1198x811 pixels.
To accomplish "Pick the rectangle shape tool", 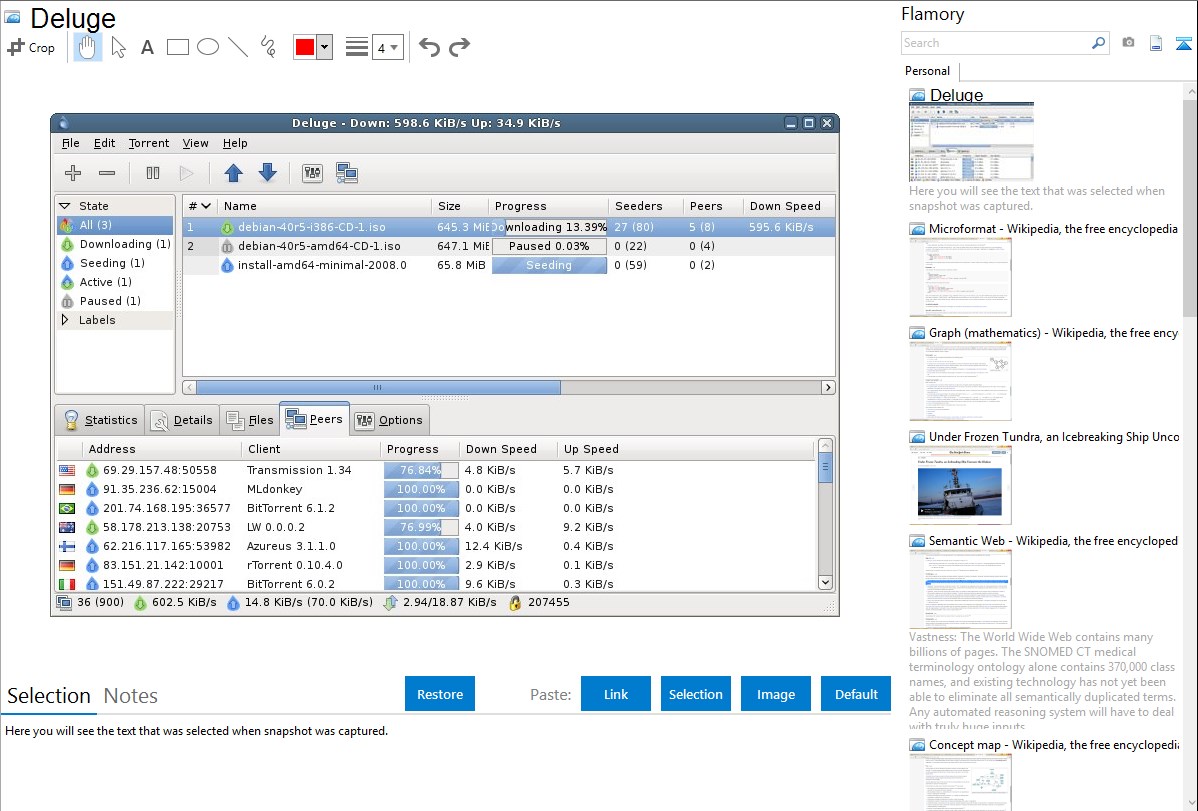I will click(x=177, y=47).
